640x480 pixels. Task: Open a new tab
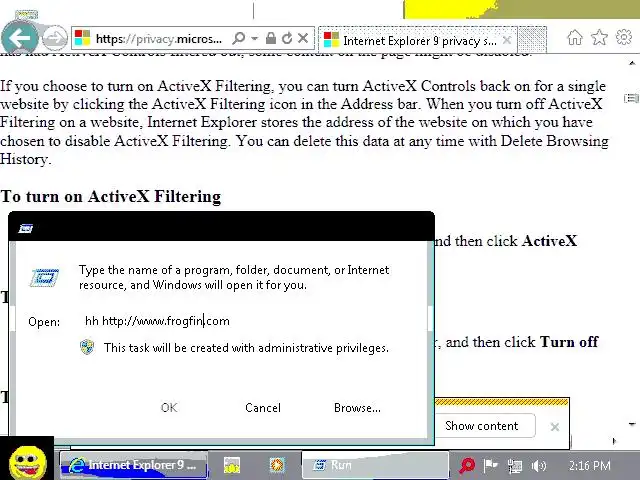click(x=532, y=40)
